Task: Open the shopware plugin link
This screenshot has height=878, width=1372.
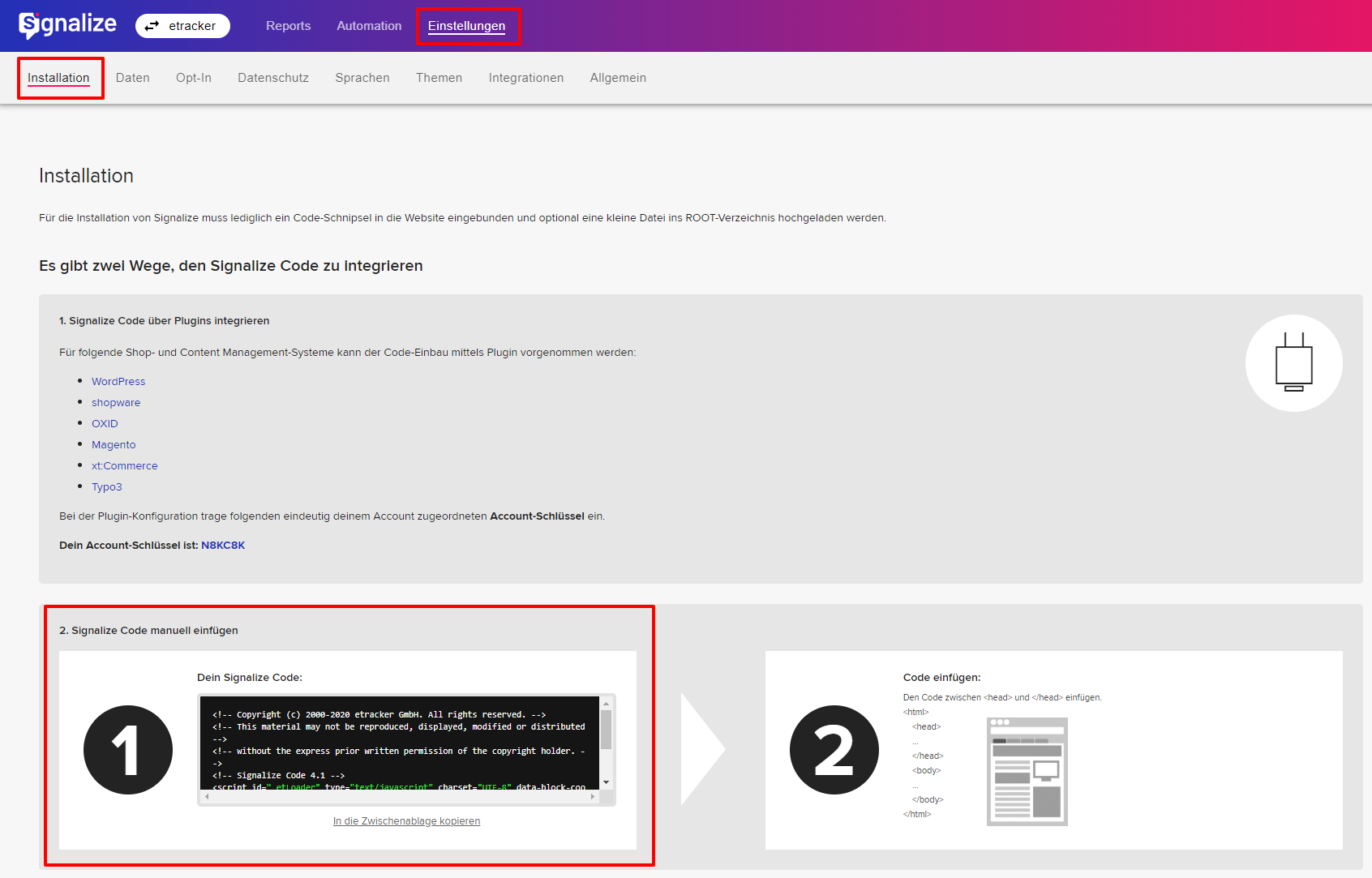Action: coord(116,402)
